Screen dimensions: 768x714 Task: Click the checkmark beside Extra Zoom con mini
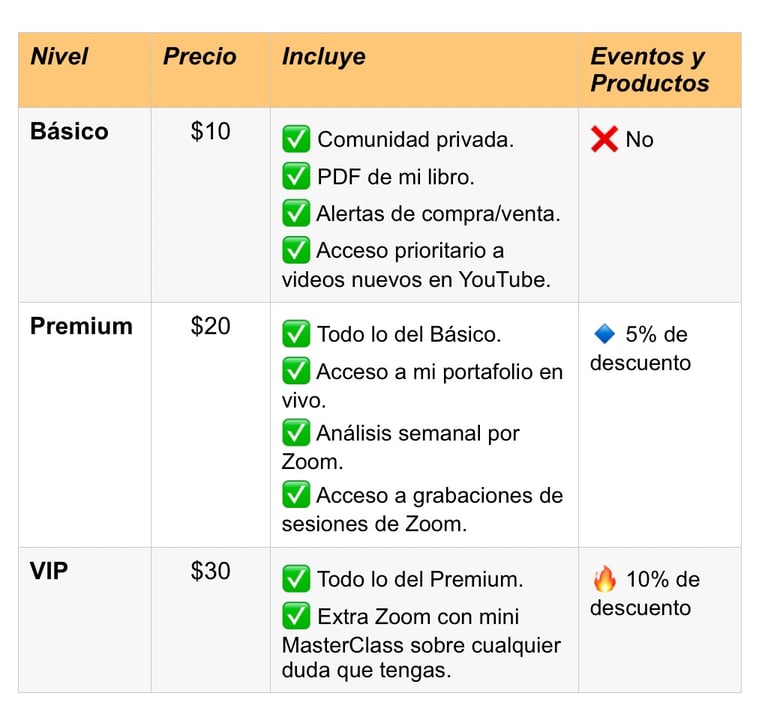point(296,616)
